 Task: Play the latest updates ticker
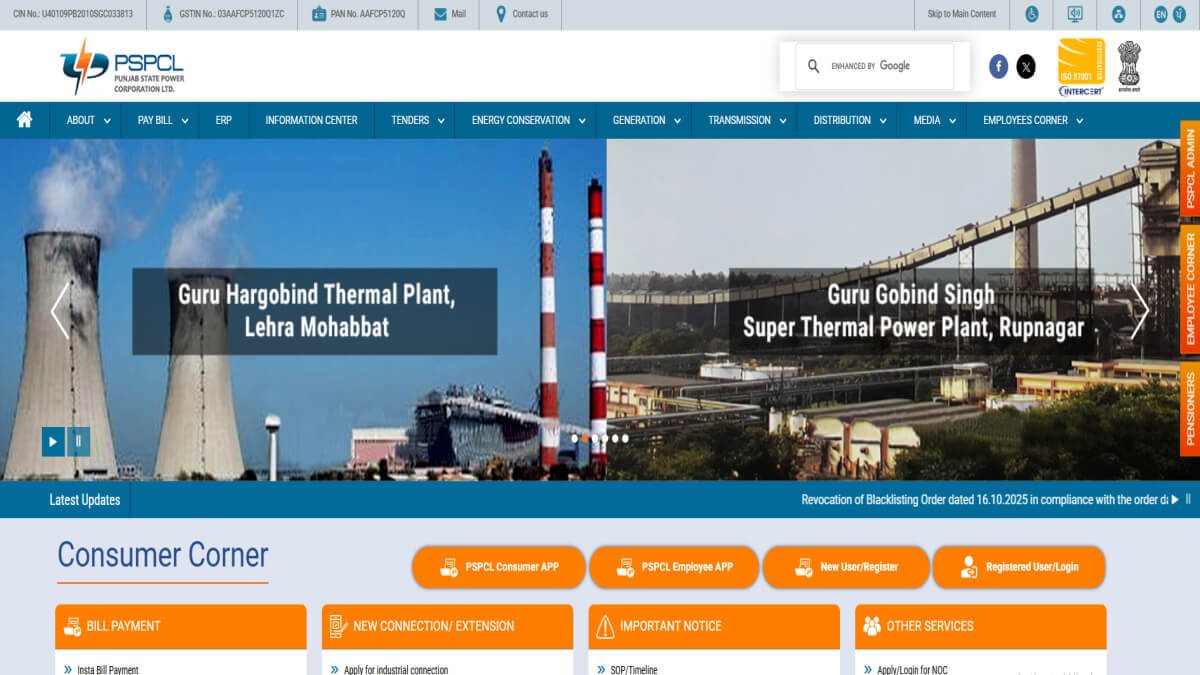[1174, 499]
